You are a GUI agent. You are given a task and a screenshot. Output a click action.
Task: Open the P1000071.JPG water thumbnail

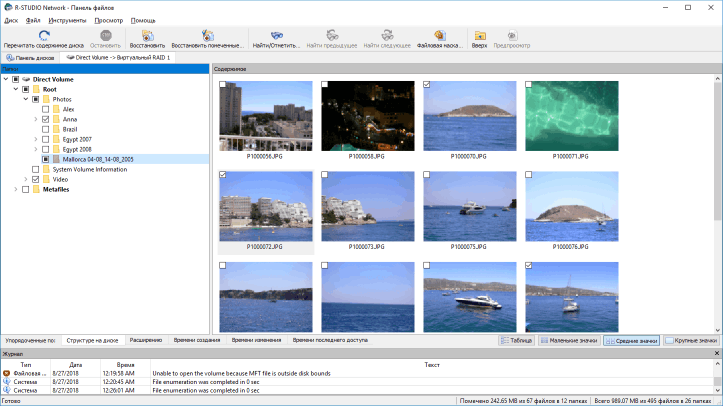click(x=572, y=116)
